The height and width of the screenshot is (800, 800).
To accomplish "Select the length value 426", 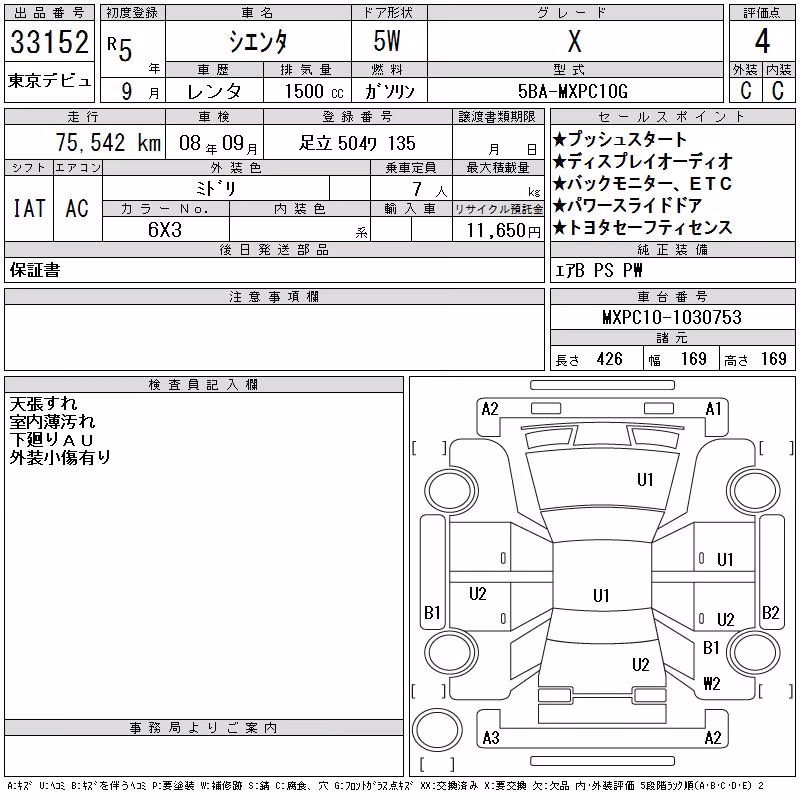I will click(x=610, y=359).
